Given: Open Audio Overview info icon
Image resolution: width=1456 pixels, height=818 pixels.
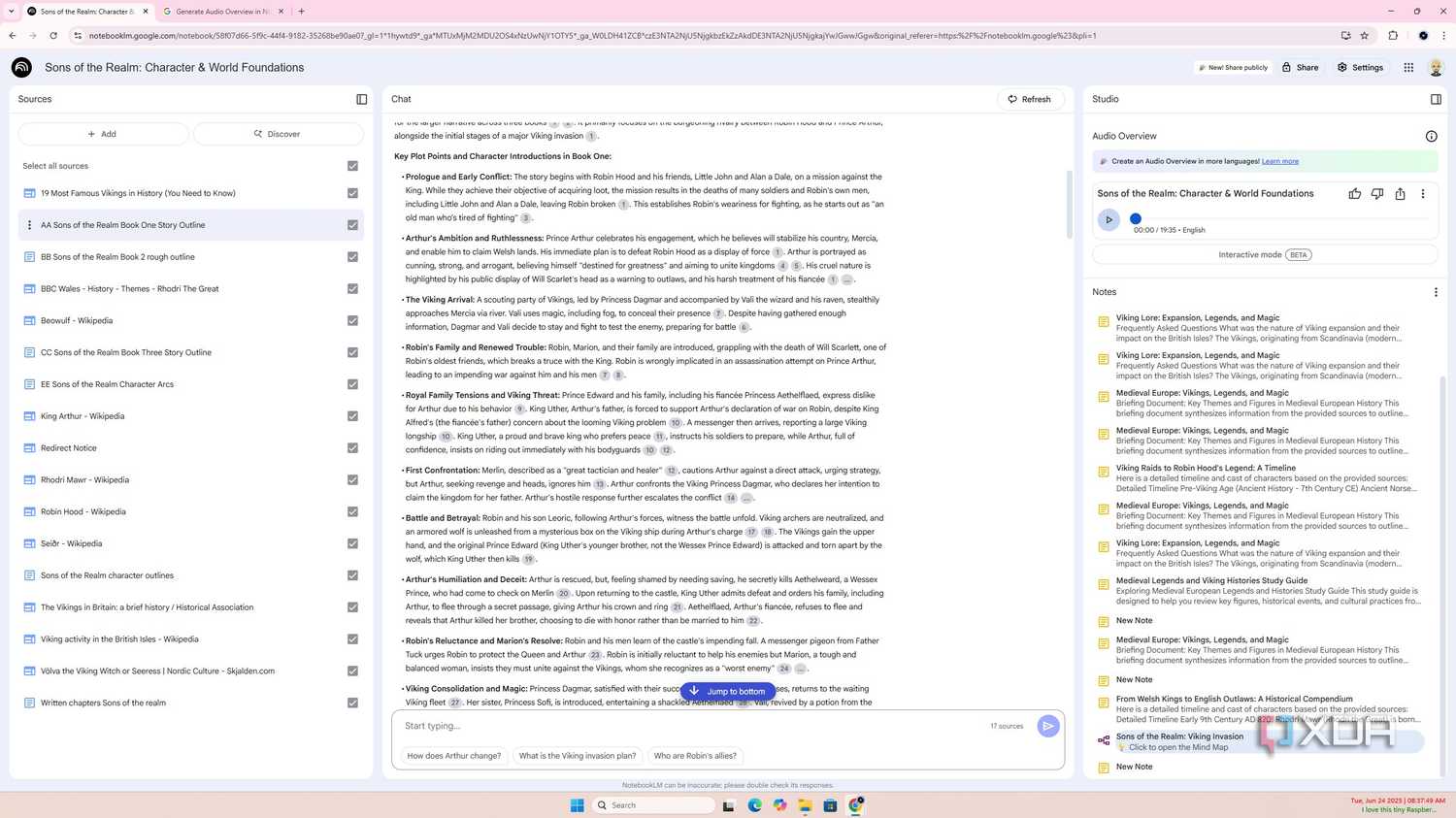Looking at the screenshot, I should coord(1431,136).
